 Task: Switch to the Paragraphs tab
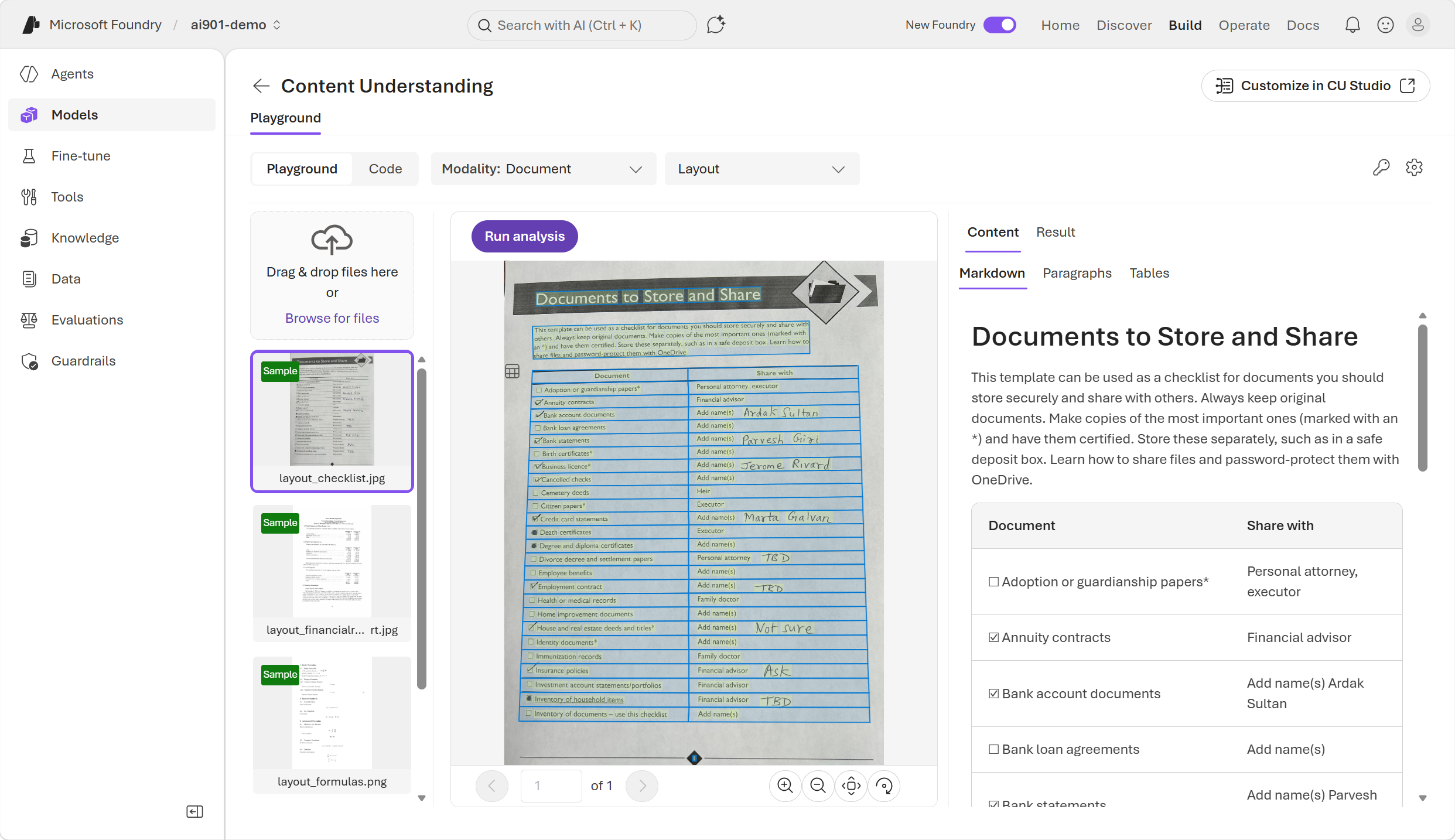coord(1077,273)
